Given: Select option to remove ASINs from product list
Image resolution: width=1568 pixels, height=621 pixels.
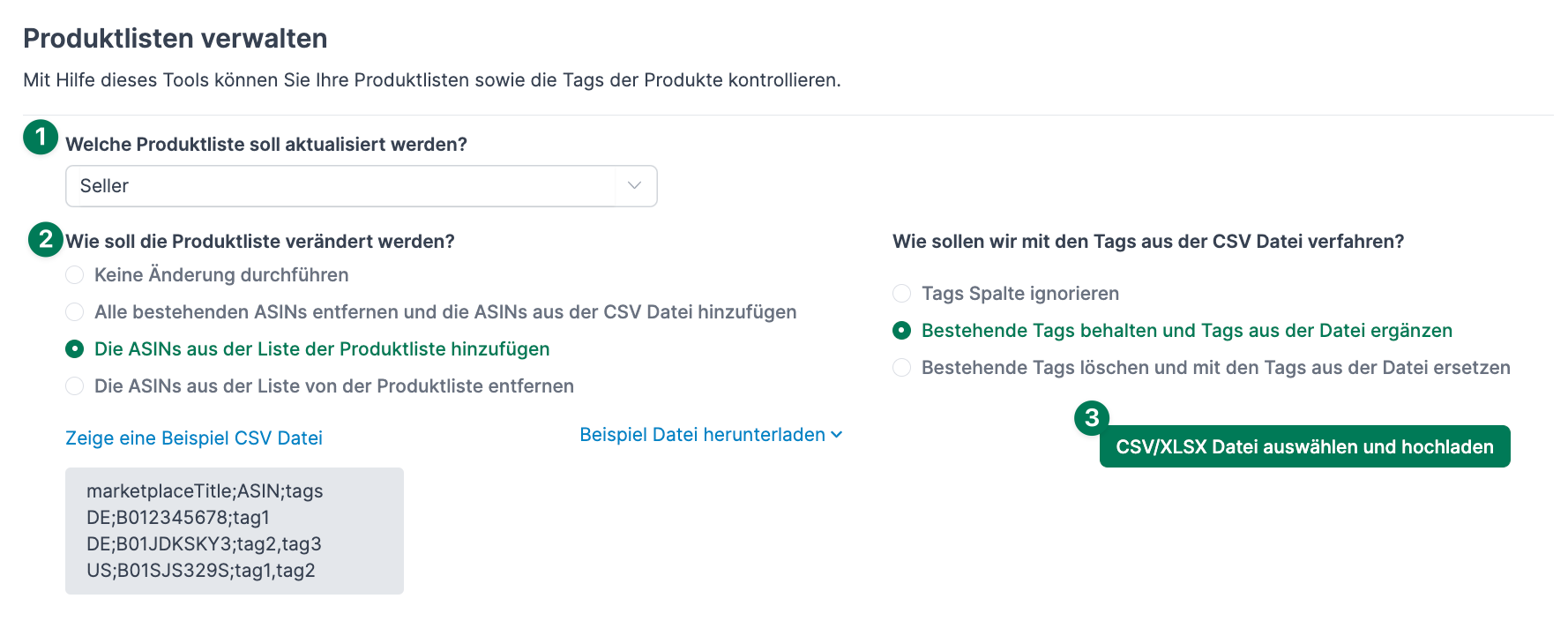Looking at the screenshot, I should pyautogui.click(x=74, y=385).
